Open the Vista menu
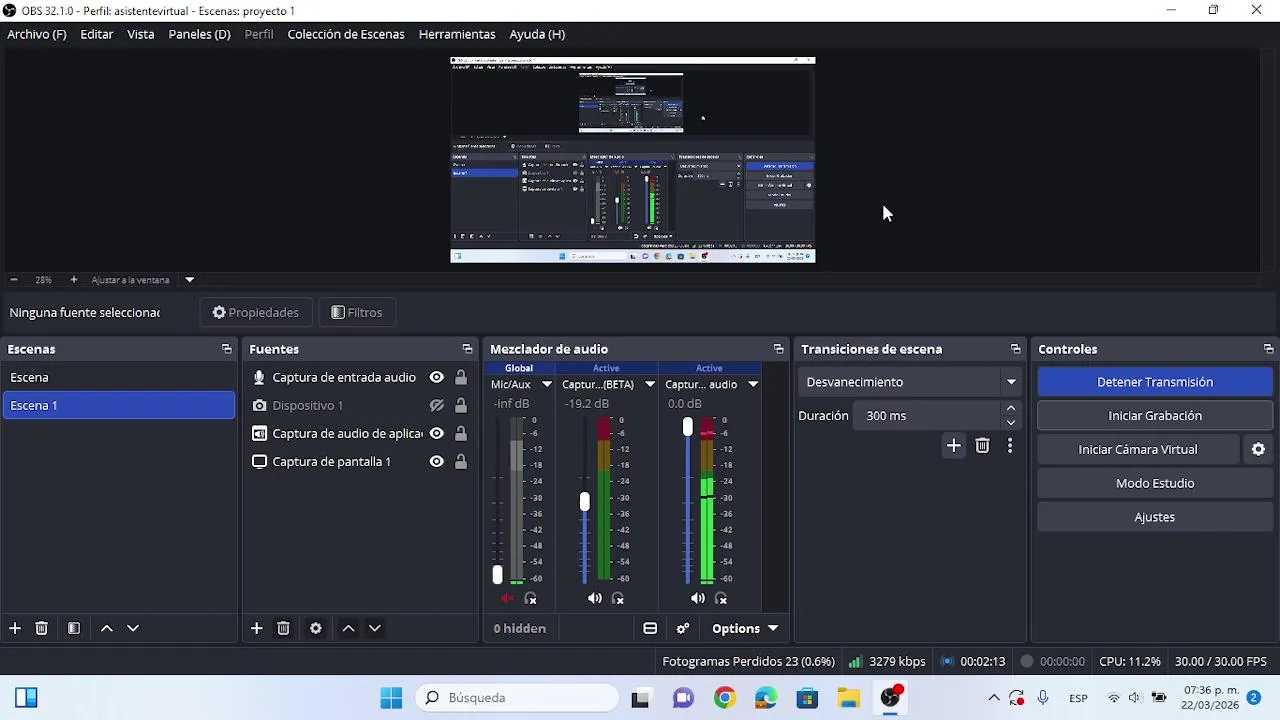Image resolution: width=1280 pixels, height=720 pixels. pos(141,34)
